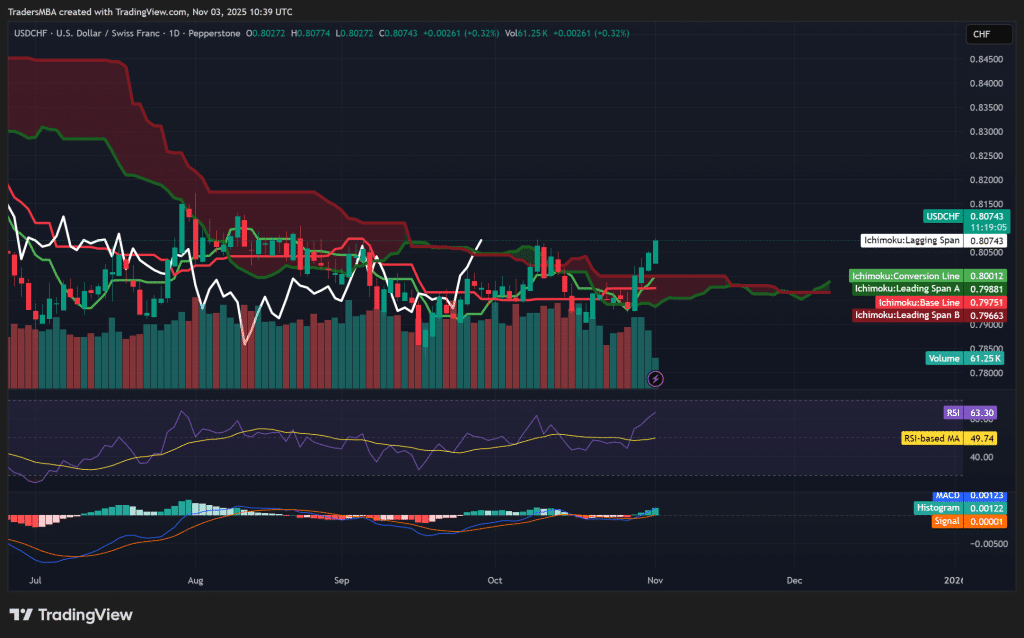The height and width of the screenshot is (638, 1024).
Task: Click the Nov label on the time axis
Action: [x=655, y=580]
